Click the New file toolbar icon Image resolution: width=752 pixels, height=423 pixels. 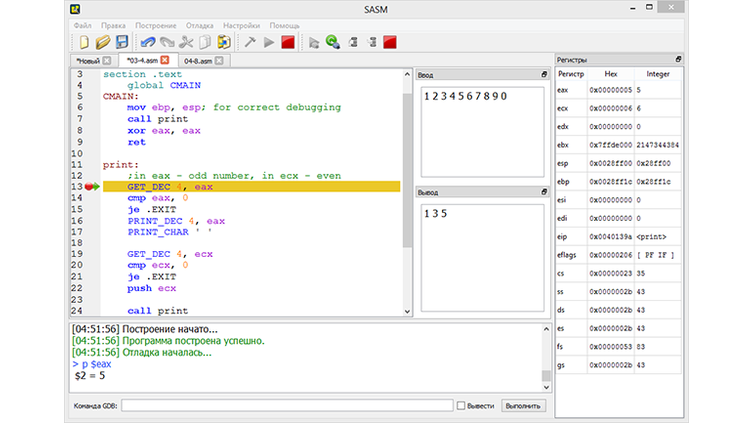[x=84, y=43]
